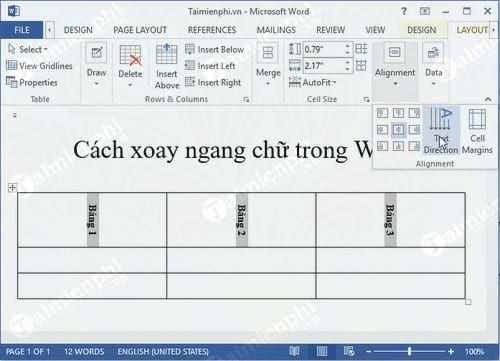Click the Word application icon in title bar

[14, 11]
